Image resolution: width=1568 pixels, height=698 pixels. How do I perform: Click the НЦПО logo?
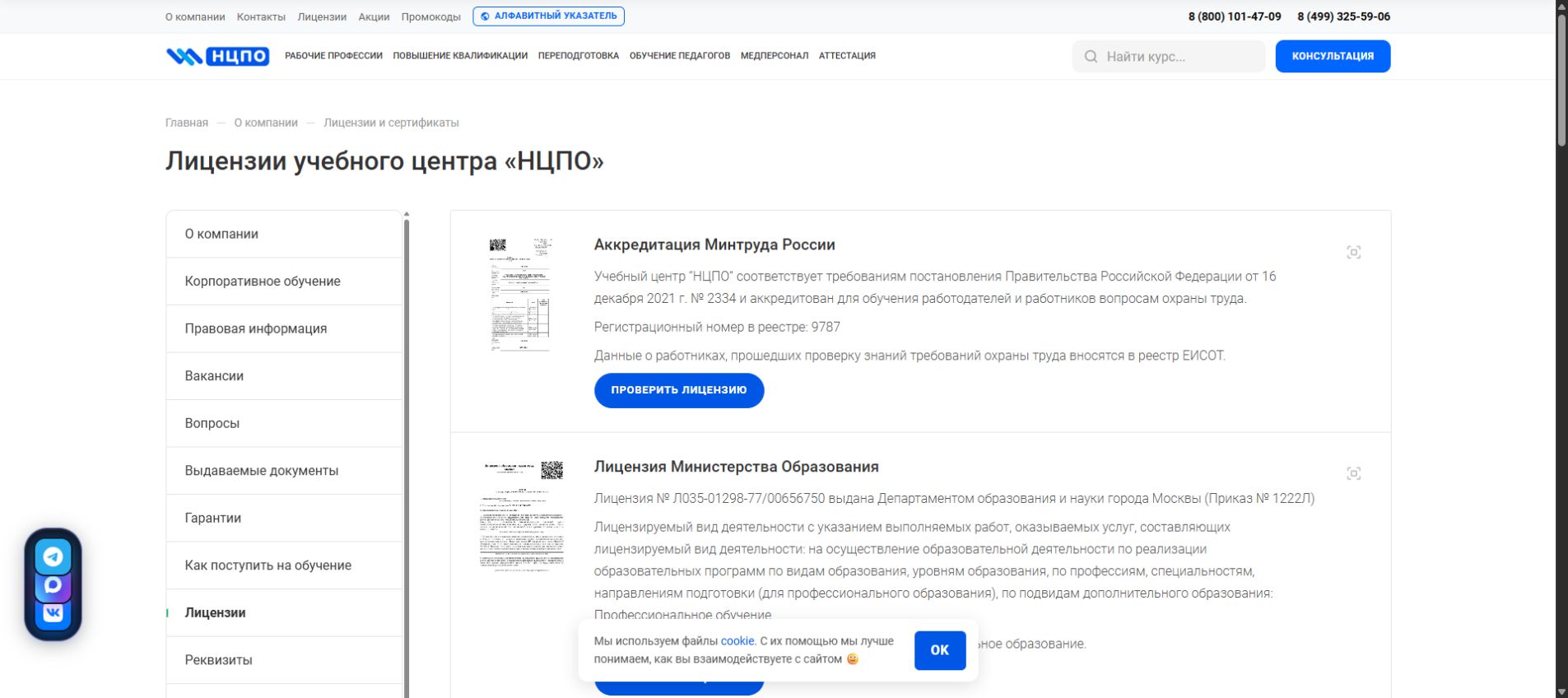pos(217,56)
